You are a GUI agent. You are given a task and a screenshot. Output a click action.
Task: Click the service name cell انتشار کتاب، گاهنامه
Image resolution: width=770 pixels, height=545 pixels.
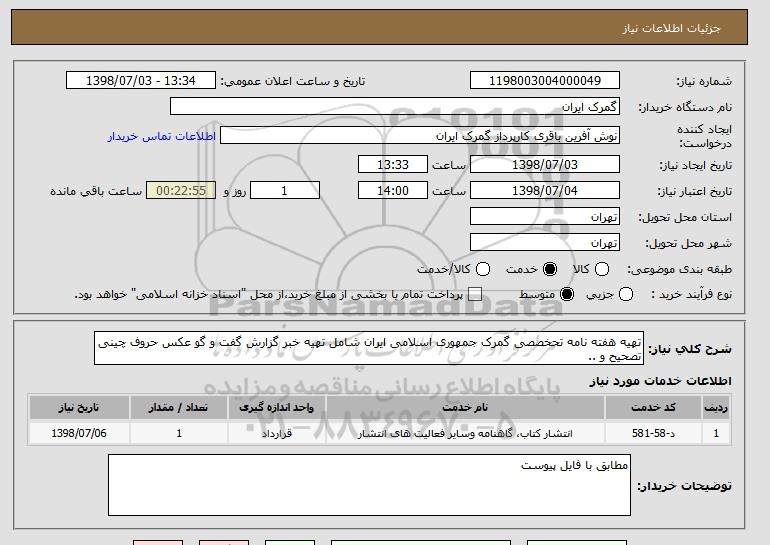pyautogui.click(x=465, y=433)
